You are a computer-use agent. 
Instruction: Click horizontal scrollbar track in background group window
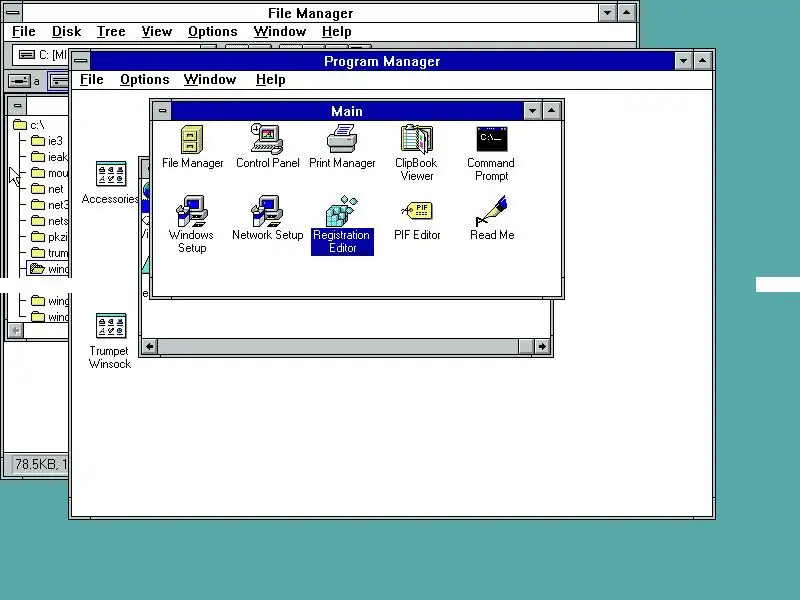[x=338, y=346]
